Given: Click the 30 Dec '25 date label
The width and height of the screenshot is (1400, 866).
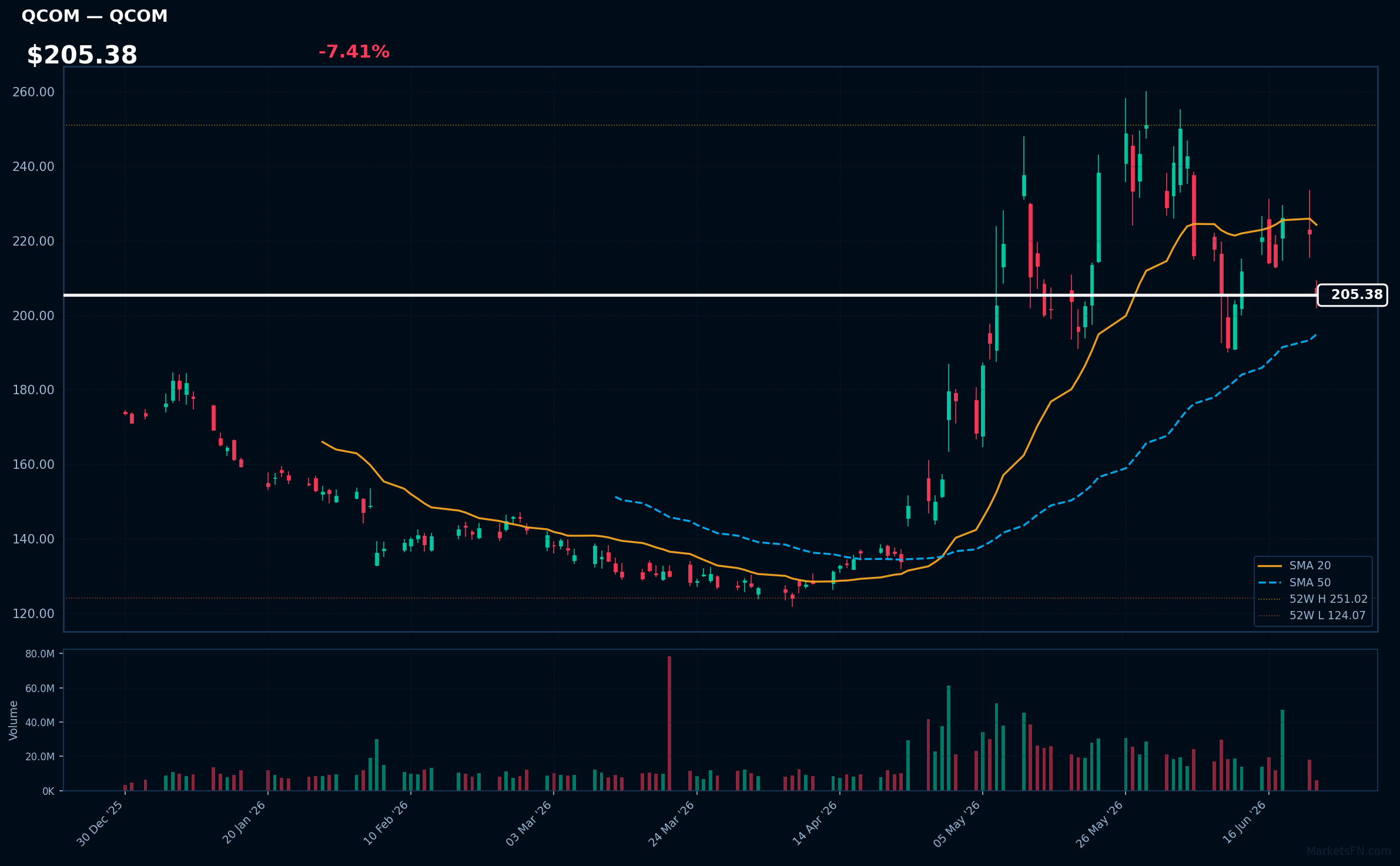Looking at the screenshot, I should (101, 823).
